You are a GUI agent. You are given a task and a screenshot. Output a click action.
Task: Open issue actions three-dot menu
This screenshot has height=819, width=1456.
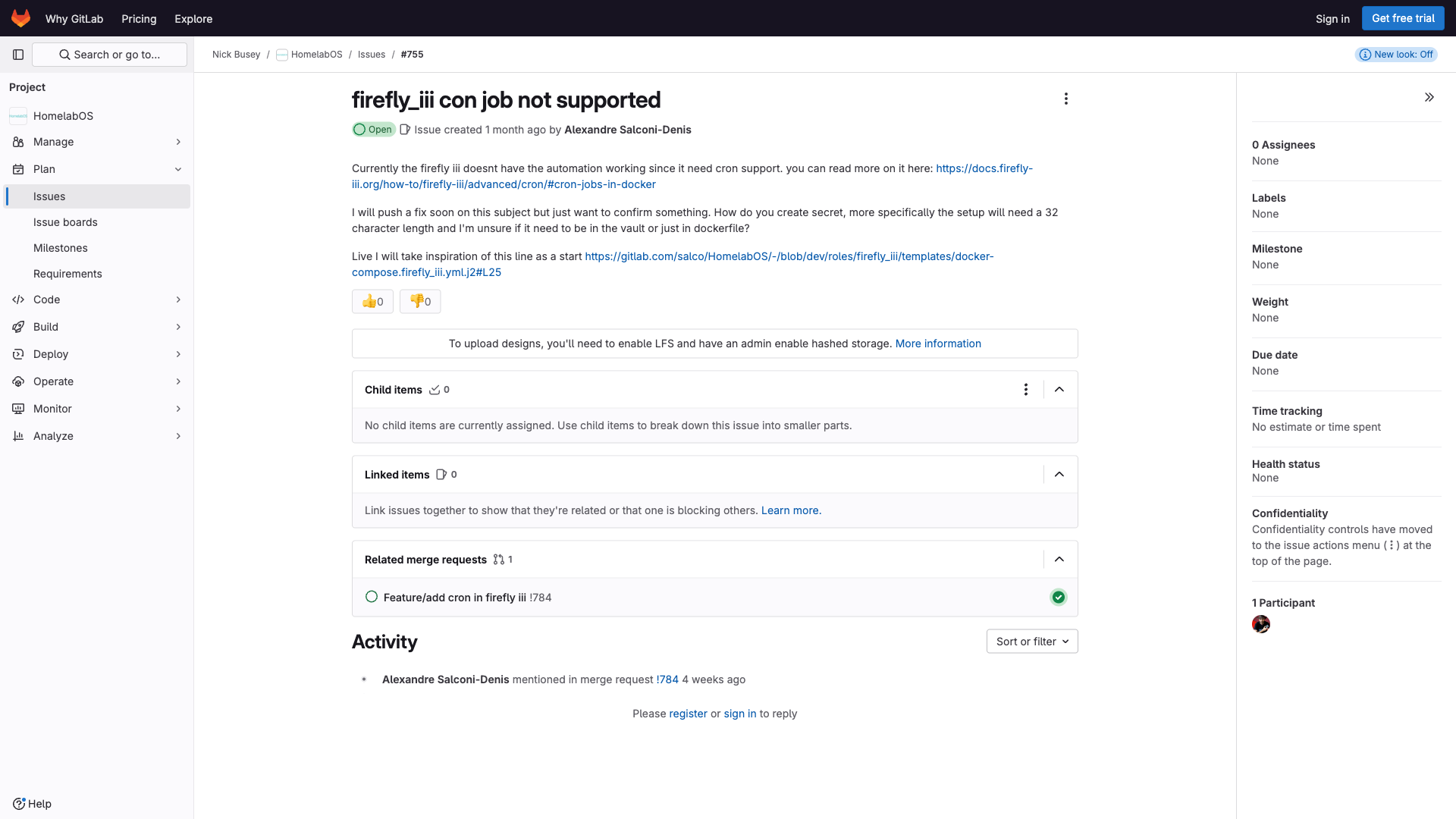(1065, 99)
